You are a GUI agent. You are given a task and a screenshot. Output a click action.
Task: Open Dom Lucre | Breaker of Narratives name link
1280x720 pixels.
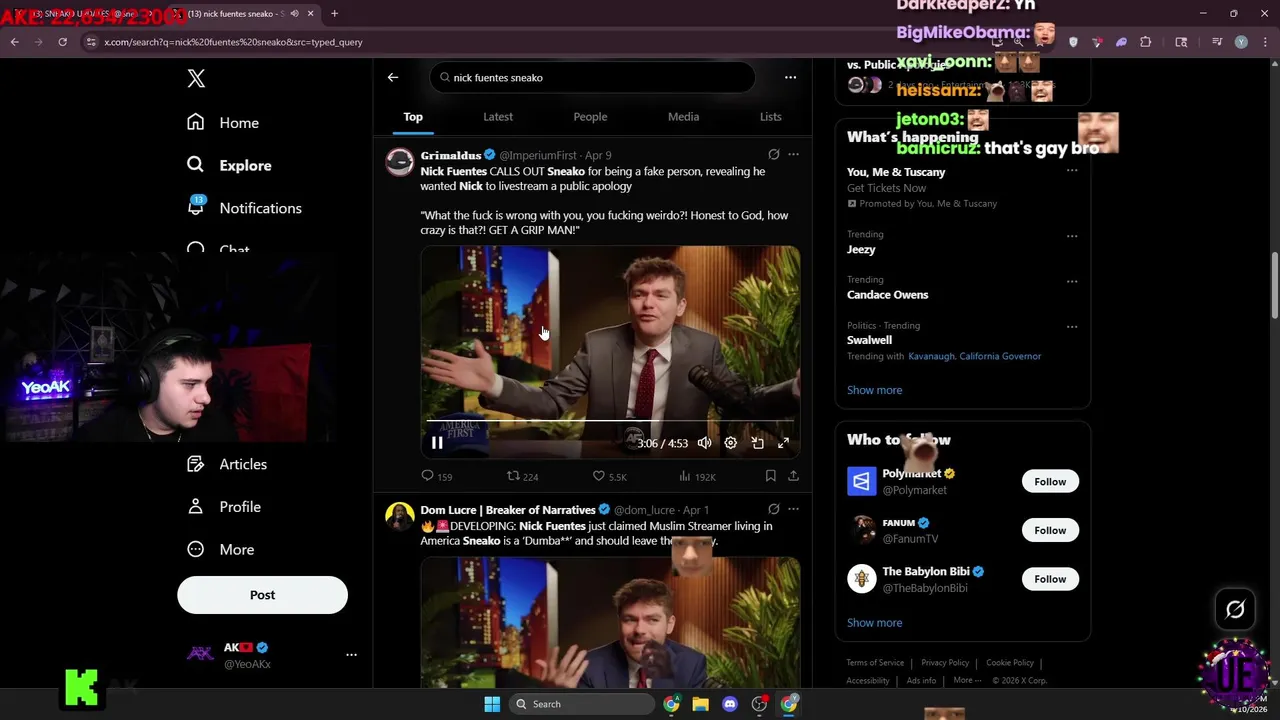(x=508, y=510)
